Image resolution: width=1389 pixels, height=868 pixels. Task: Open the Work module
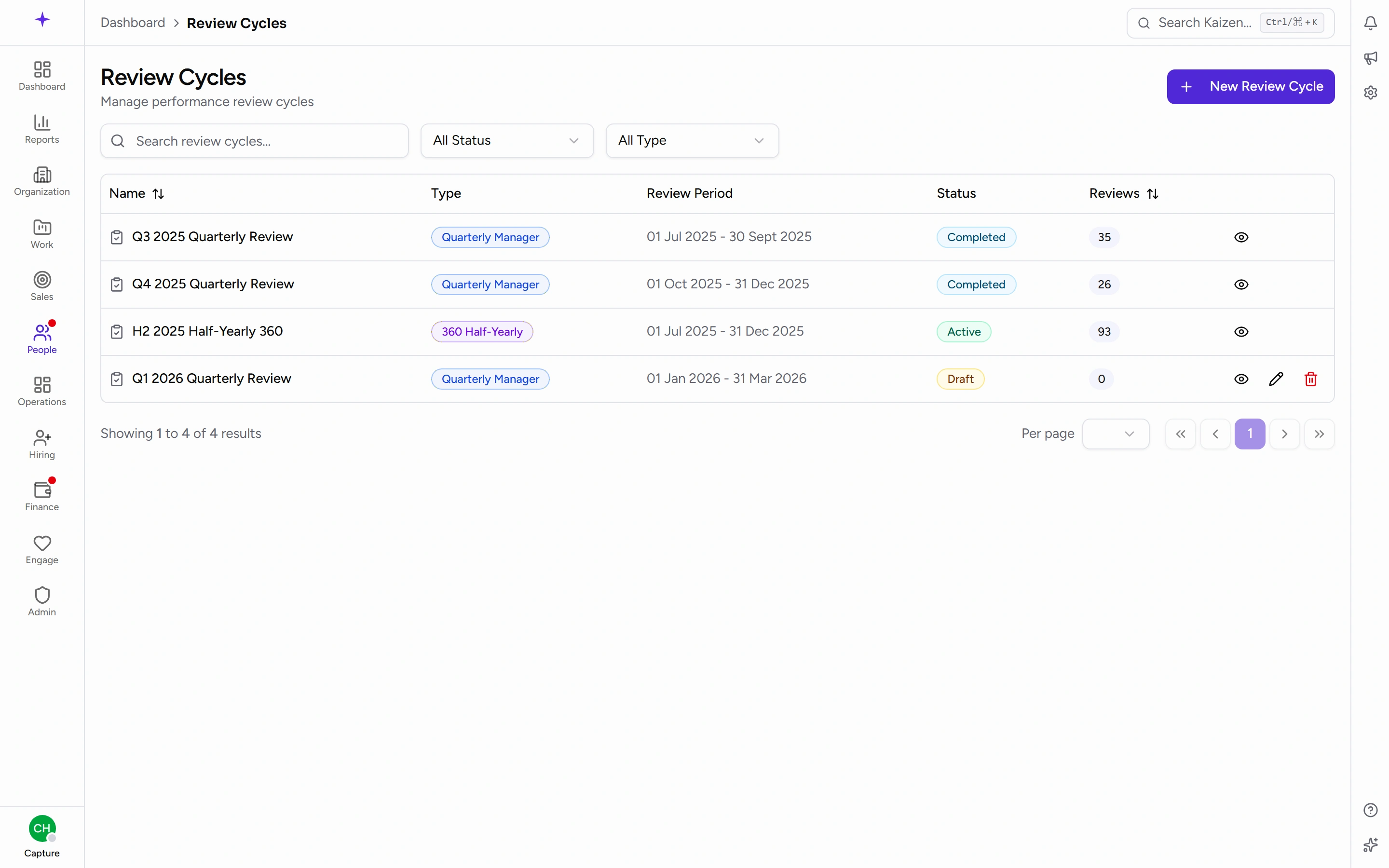(42, 234)
